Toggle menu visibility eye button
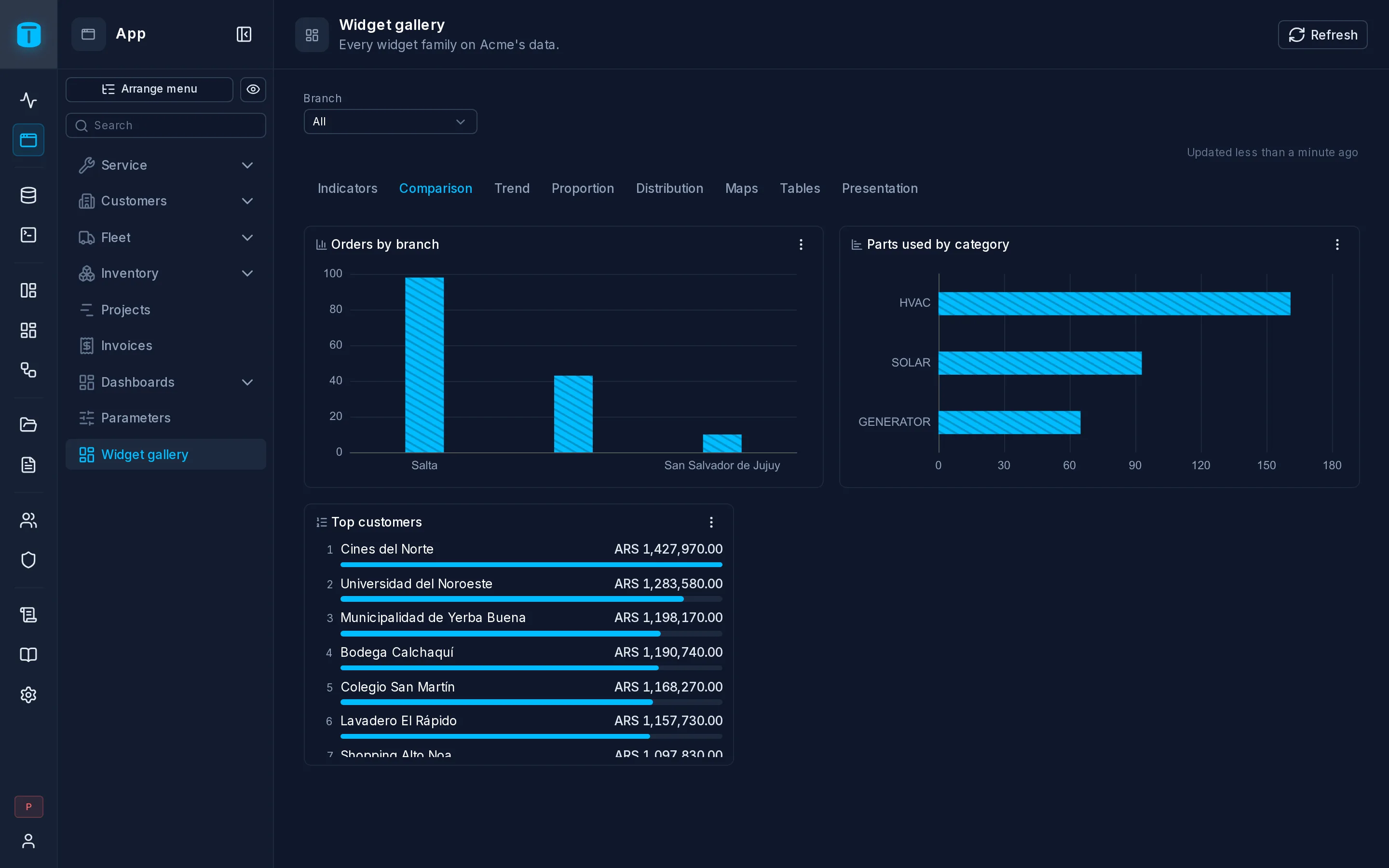The height and width of the screenshot is (868, 1389). 253,90
